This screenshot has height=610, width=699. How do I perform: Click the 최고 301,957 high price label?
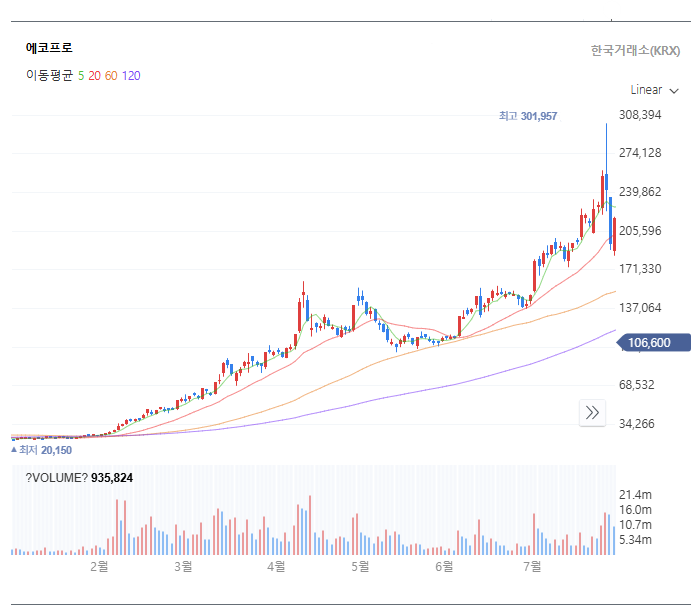click(x=528, y=116)
